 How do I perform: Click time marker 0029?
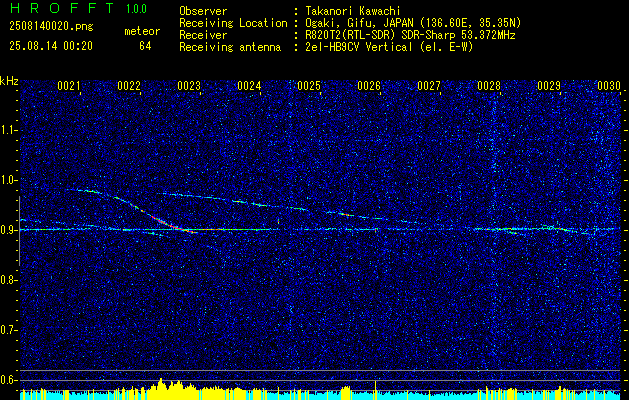click(x=549, y=86)
